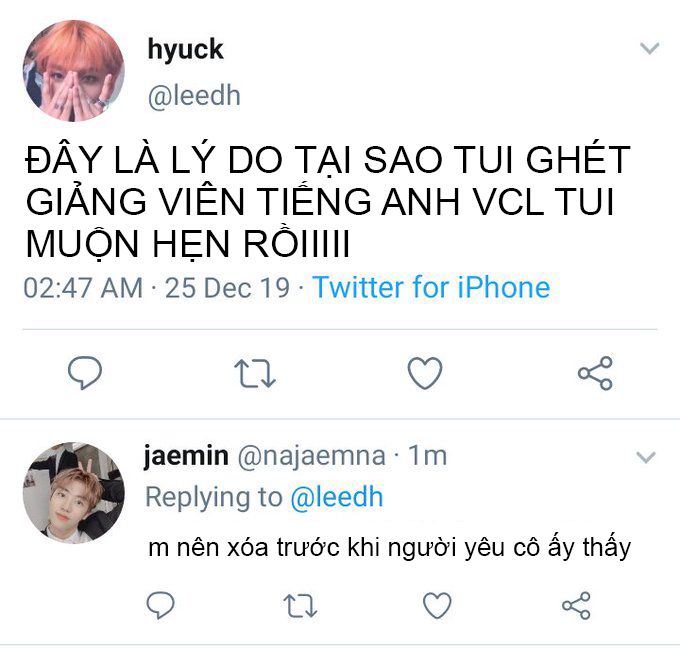Open the @najaemna handle

click(311, 457)
